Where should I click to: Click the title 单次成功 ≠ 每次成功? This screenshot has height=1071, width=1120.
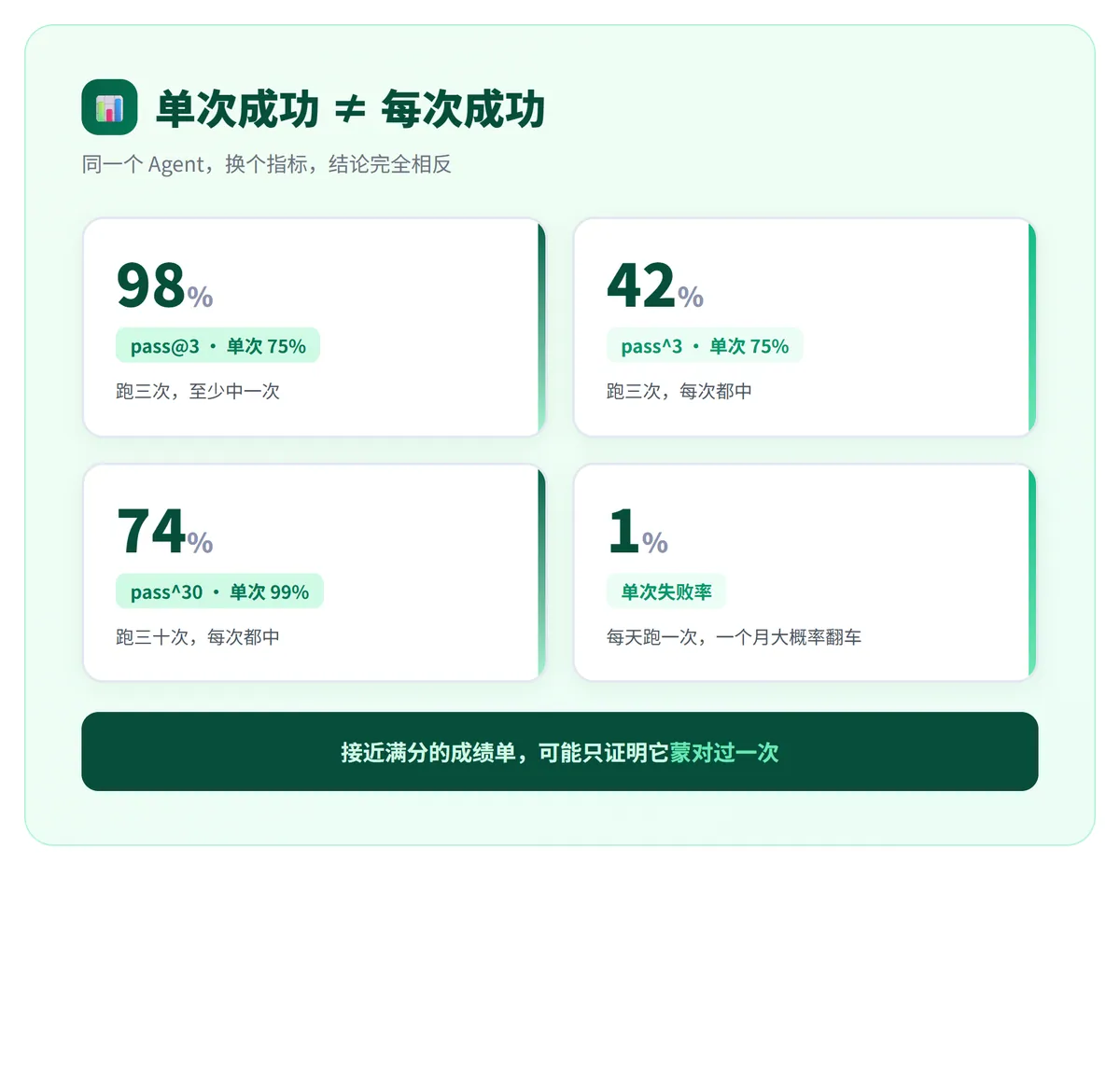tap(350, 109)
